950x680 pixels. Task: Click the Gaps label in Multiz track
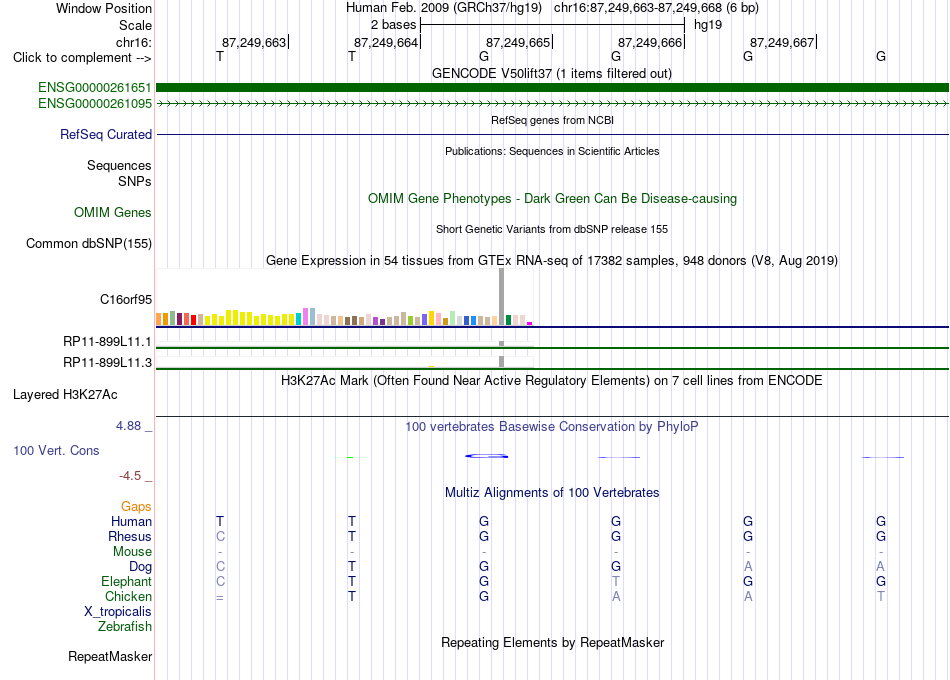click(x=136, y=507)
